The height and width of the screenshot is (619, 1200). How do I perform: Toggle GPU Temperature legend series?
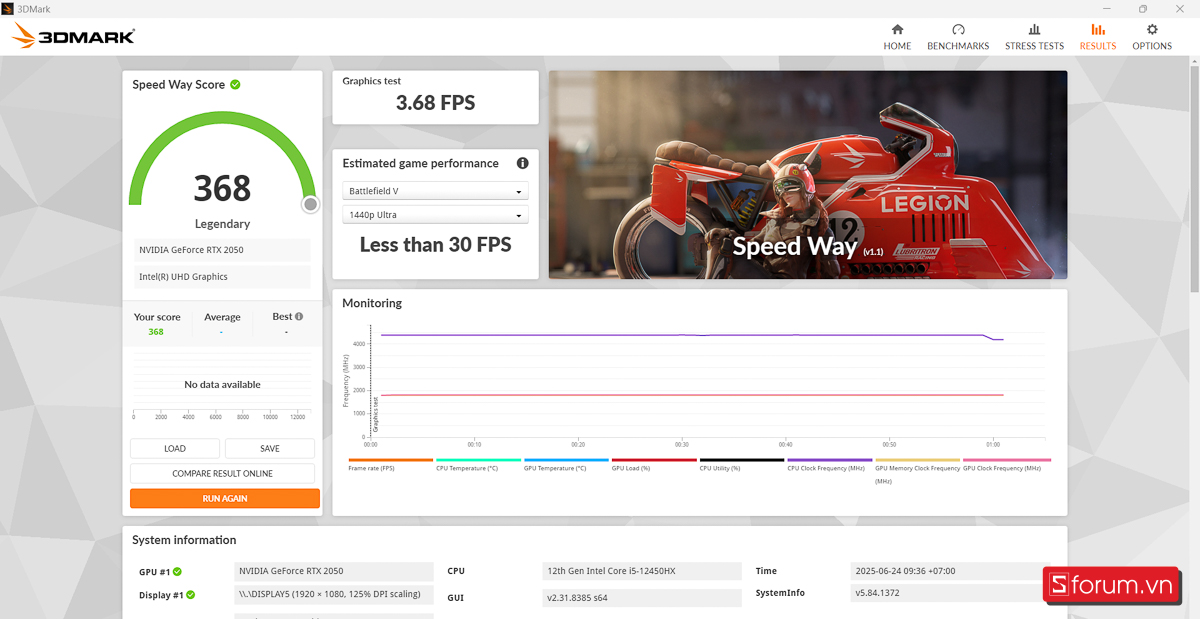pos(566,465)
